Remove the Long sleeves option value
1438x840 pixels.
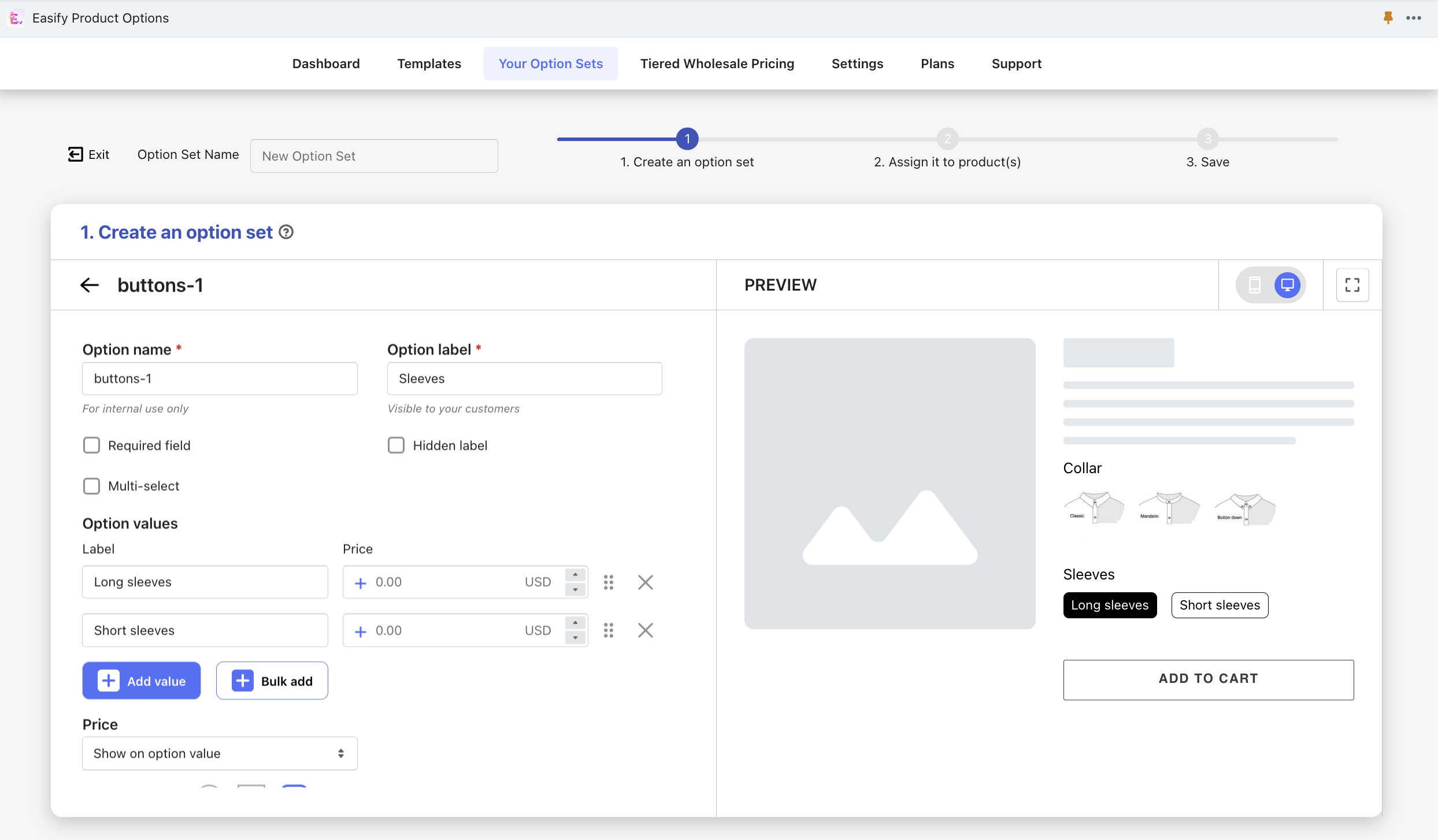(645, 582)
